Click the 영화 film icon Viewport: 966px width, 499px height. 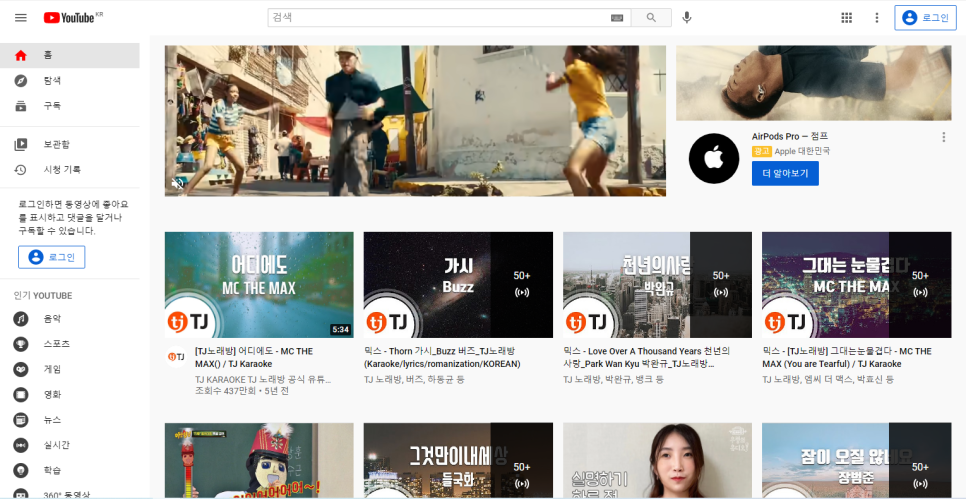coord(21,394)
